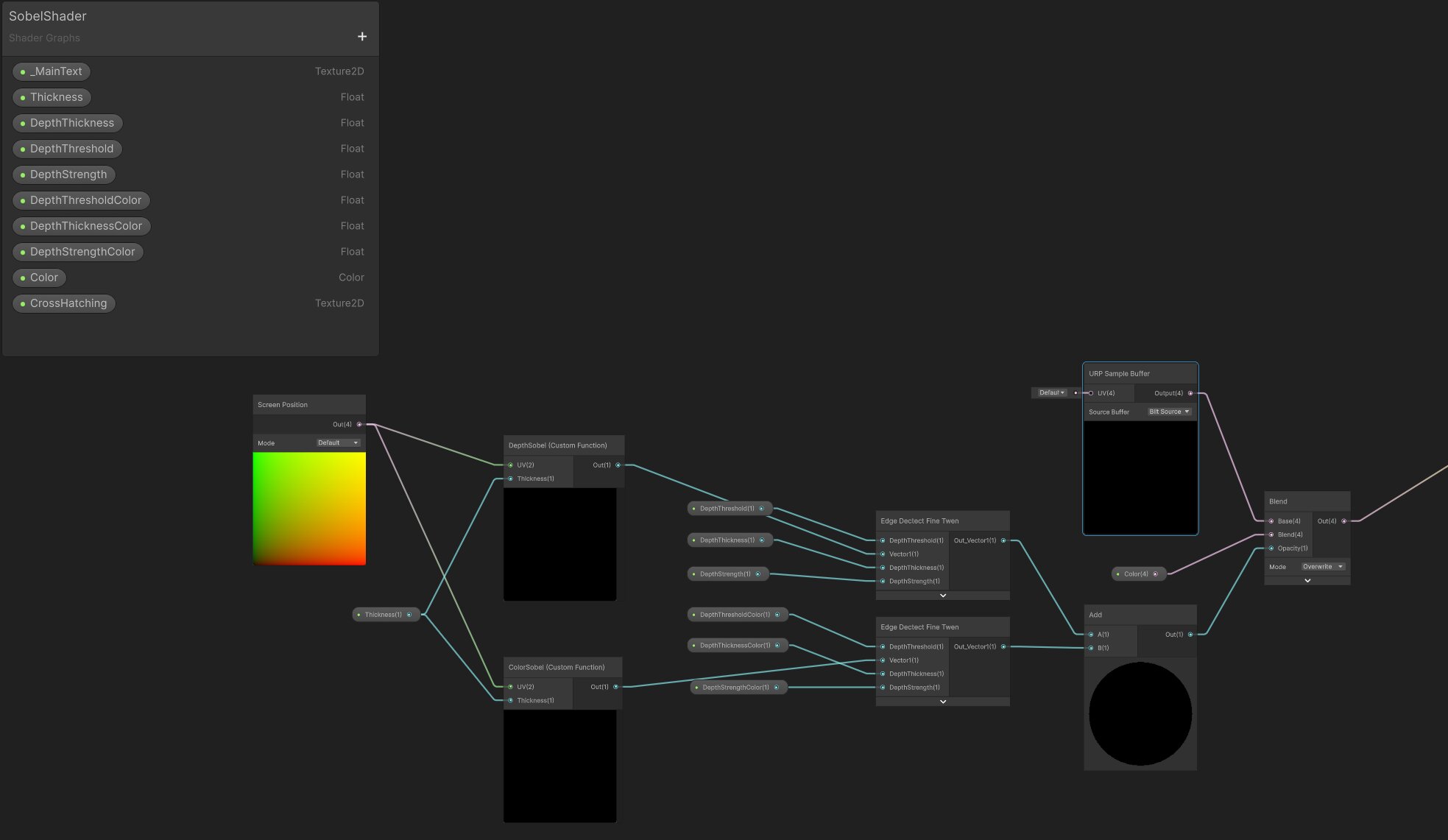Click upper Edge Dectect Out_Vector1(1) port

(1003, 540)
